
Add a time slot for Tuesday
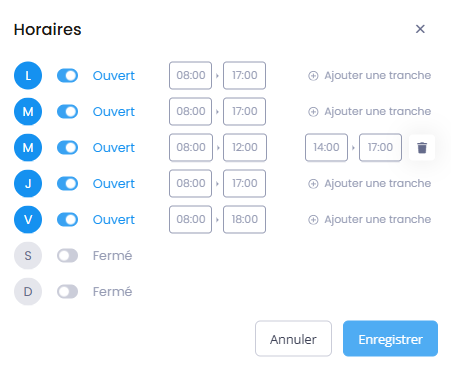[369, 111]
